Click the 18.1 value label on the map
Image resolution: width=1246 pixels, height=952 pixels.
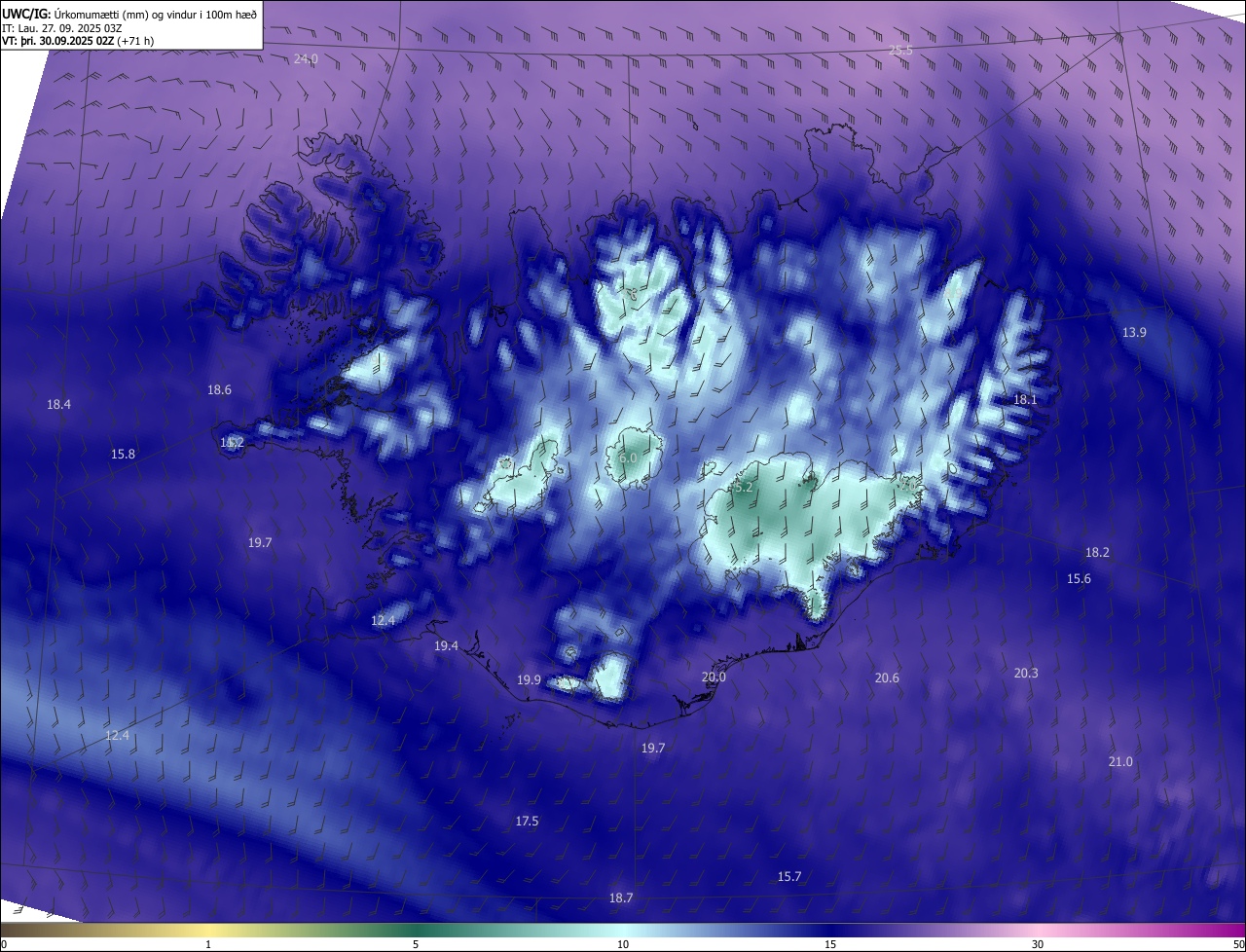click(1025, 400)
